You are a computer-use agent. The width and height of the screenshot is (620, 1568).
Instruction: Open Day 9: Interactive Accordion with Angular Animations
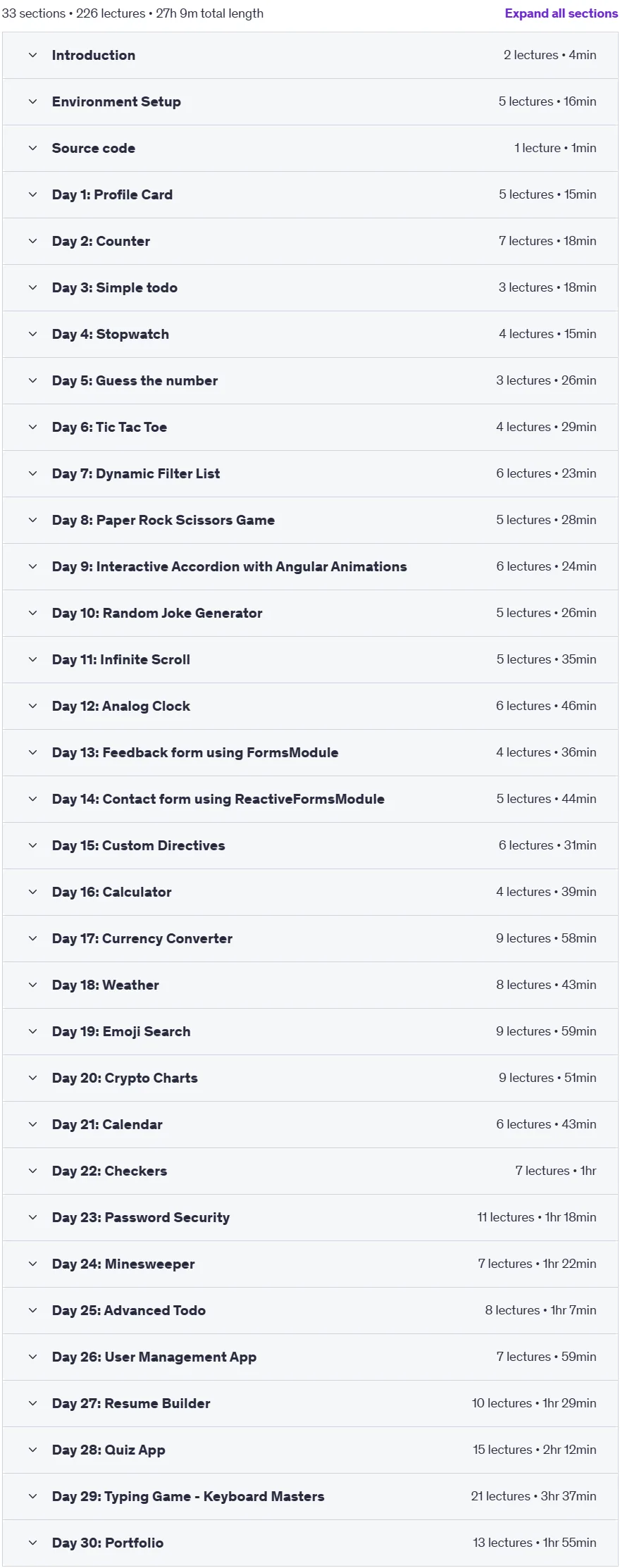310,566
